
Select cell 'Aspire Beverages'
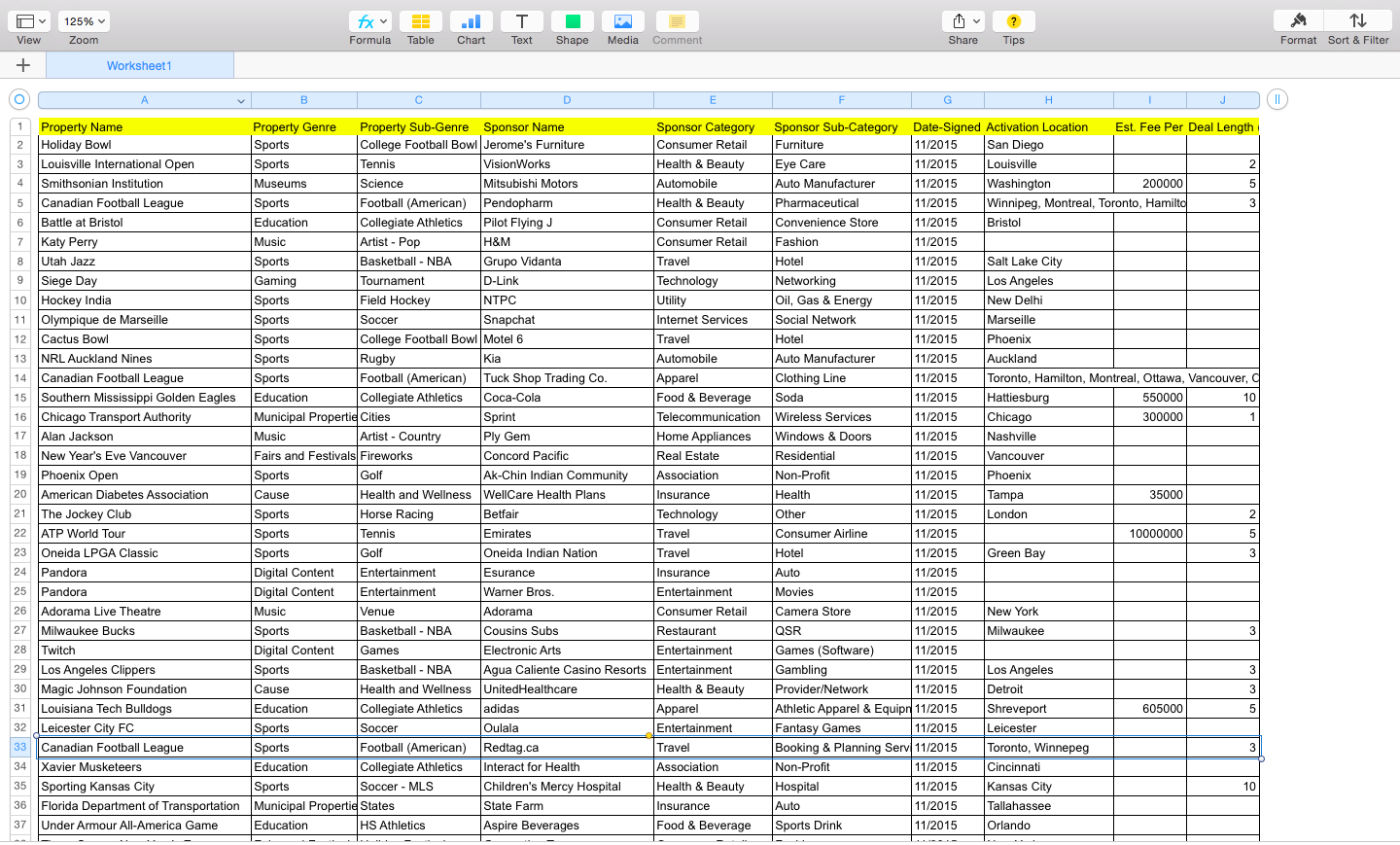(567, 826)
